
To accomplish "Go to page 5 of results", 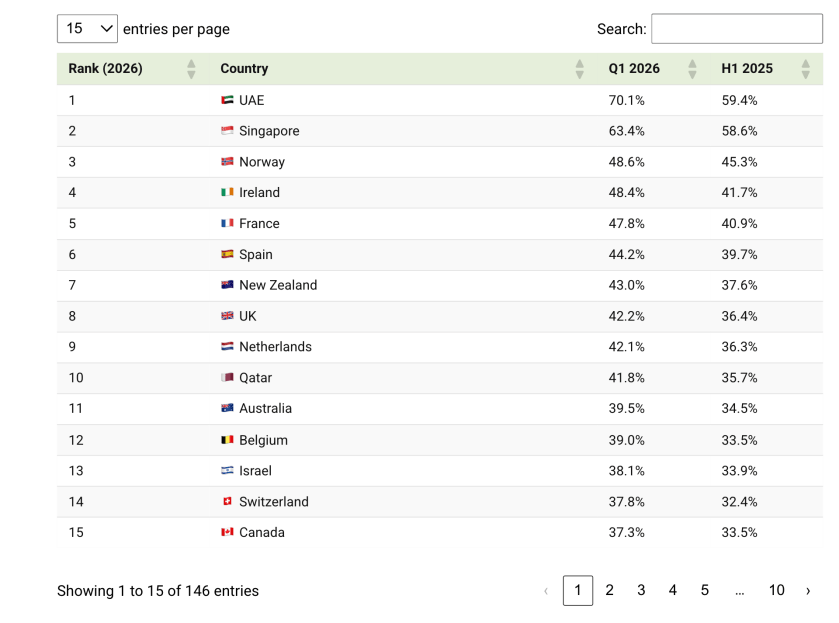I will click(705, 590).
